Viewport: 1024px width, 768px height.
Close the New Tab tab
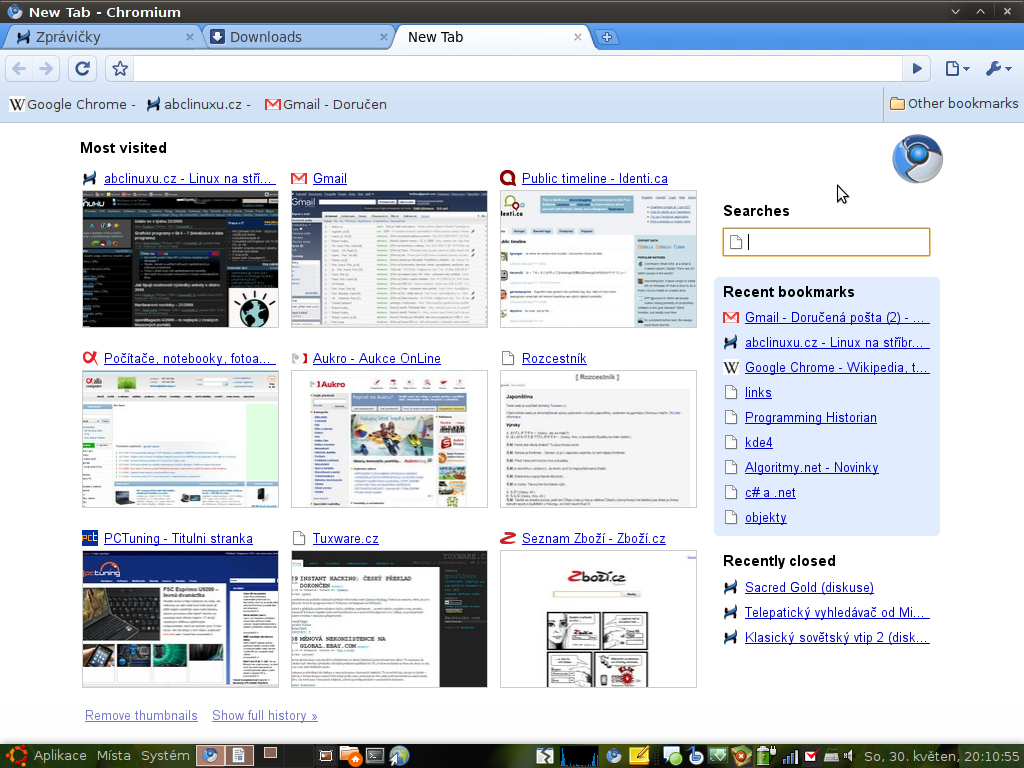577,37
